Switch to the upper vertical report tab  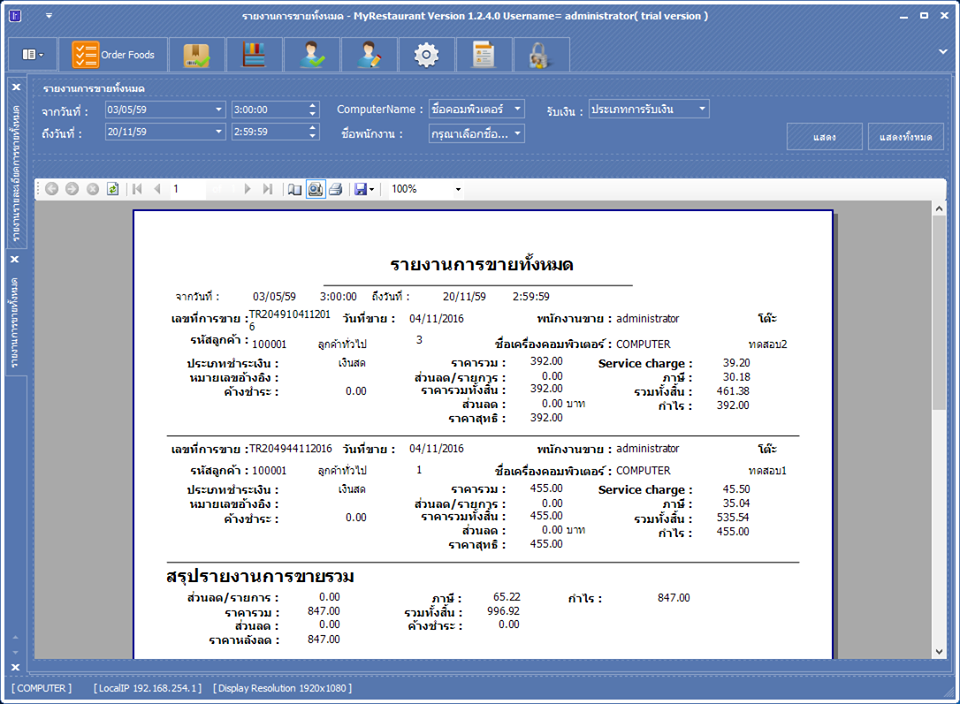pos(16,173)
